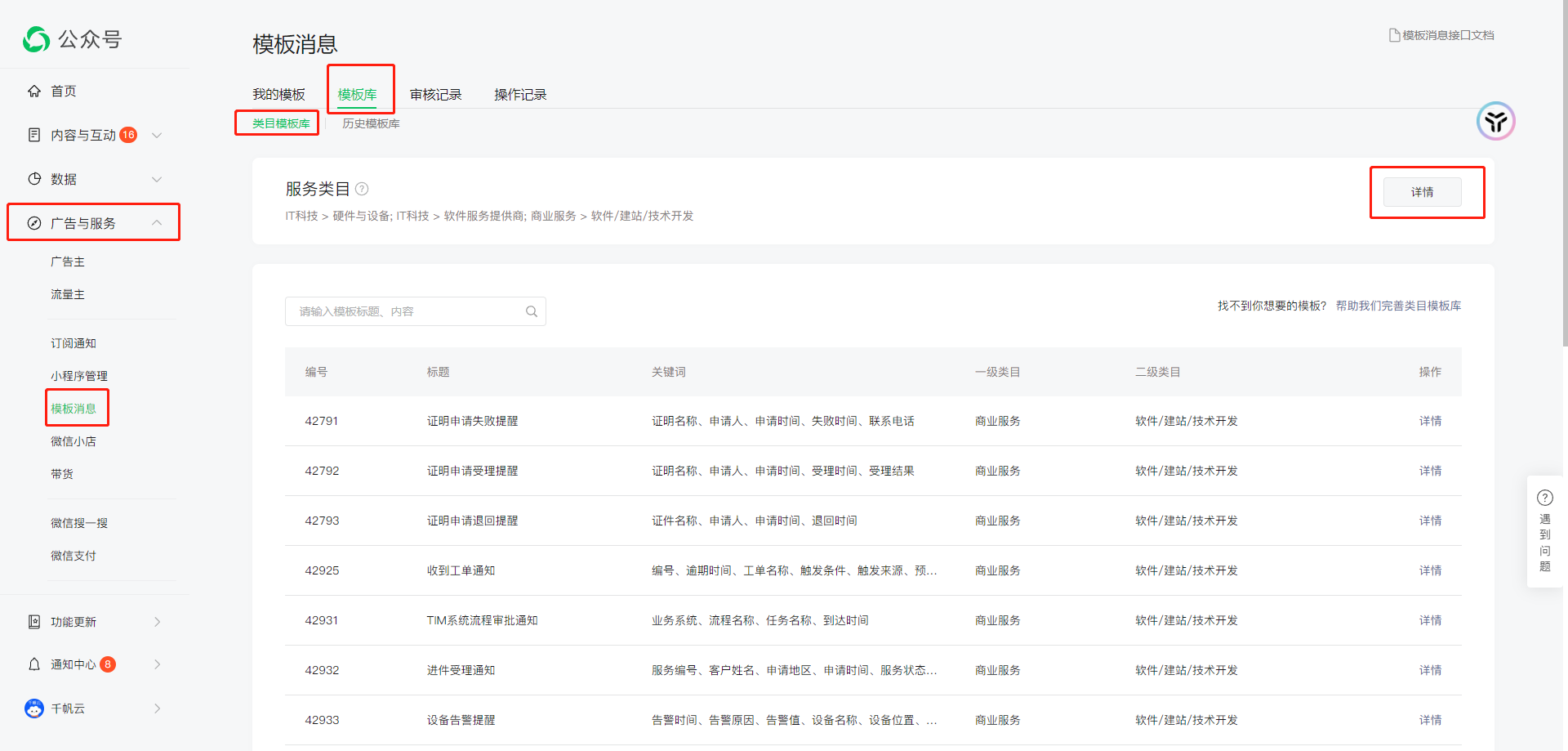
Task: Open 详情 for template 42791
Action: point(1431,421)
